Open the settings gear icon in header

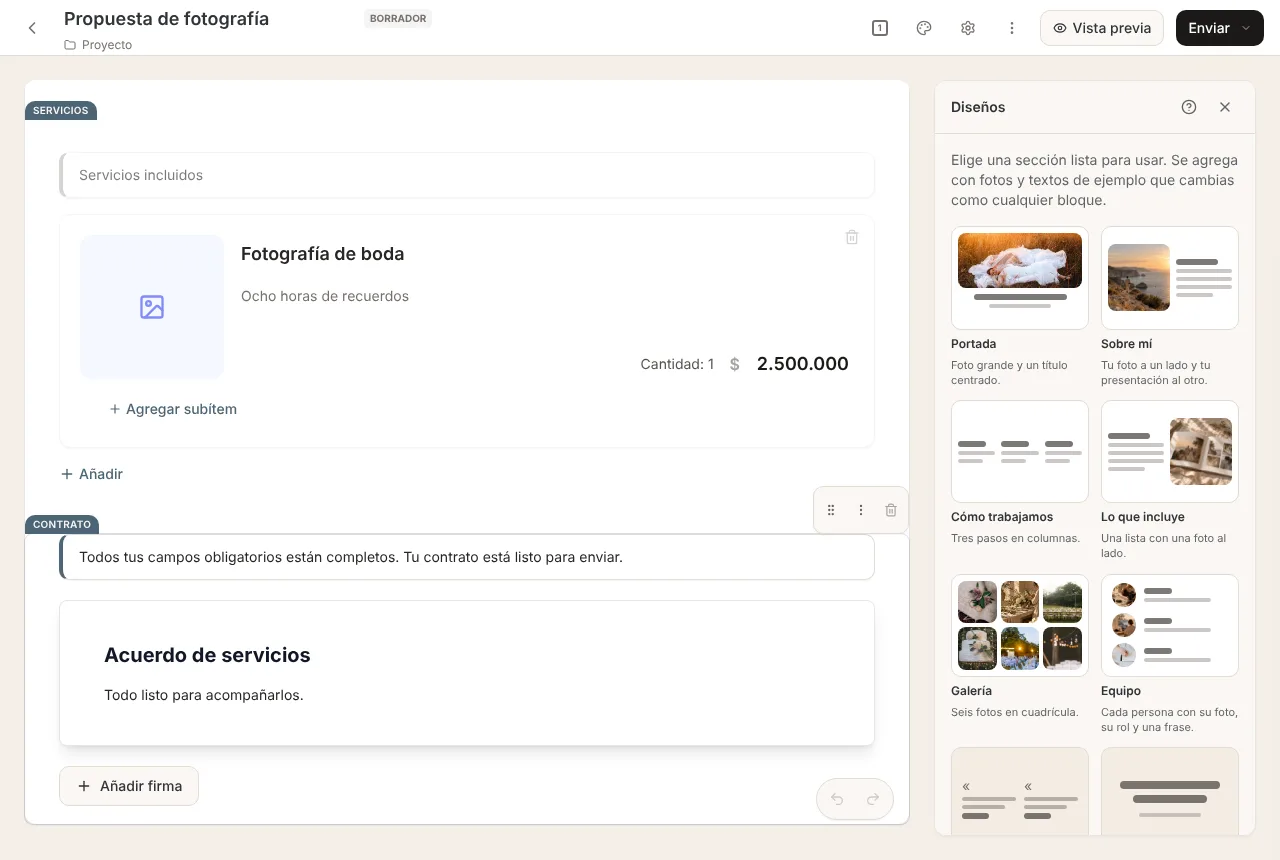[x=968, y=28]
